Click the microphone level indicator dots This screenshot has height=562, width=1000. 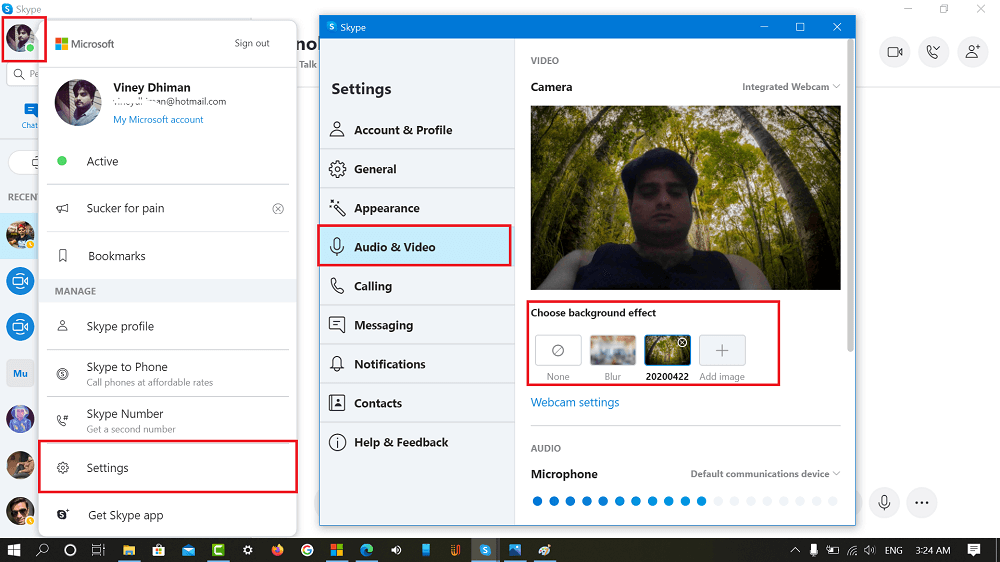(685, 501)
